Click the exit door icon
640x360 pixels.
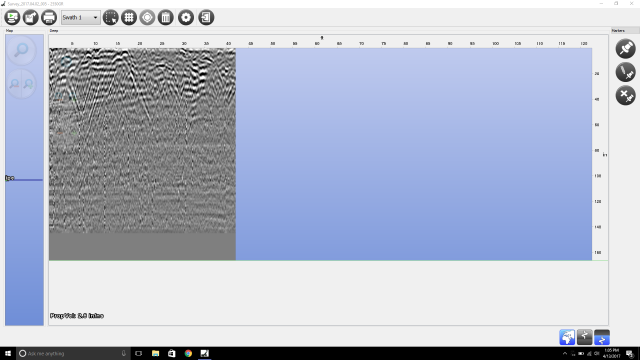pyautogui.click(x=206, y=18)
